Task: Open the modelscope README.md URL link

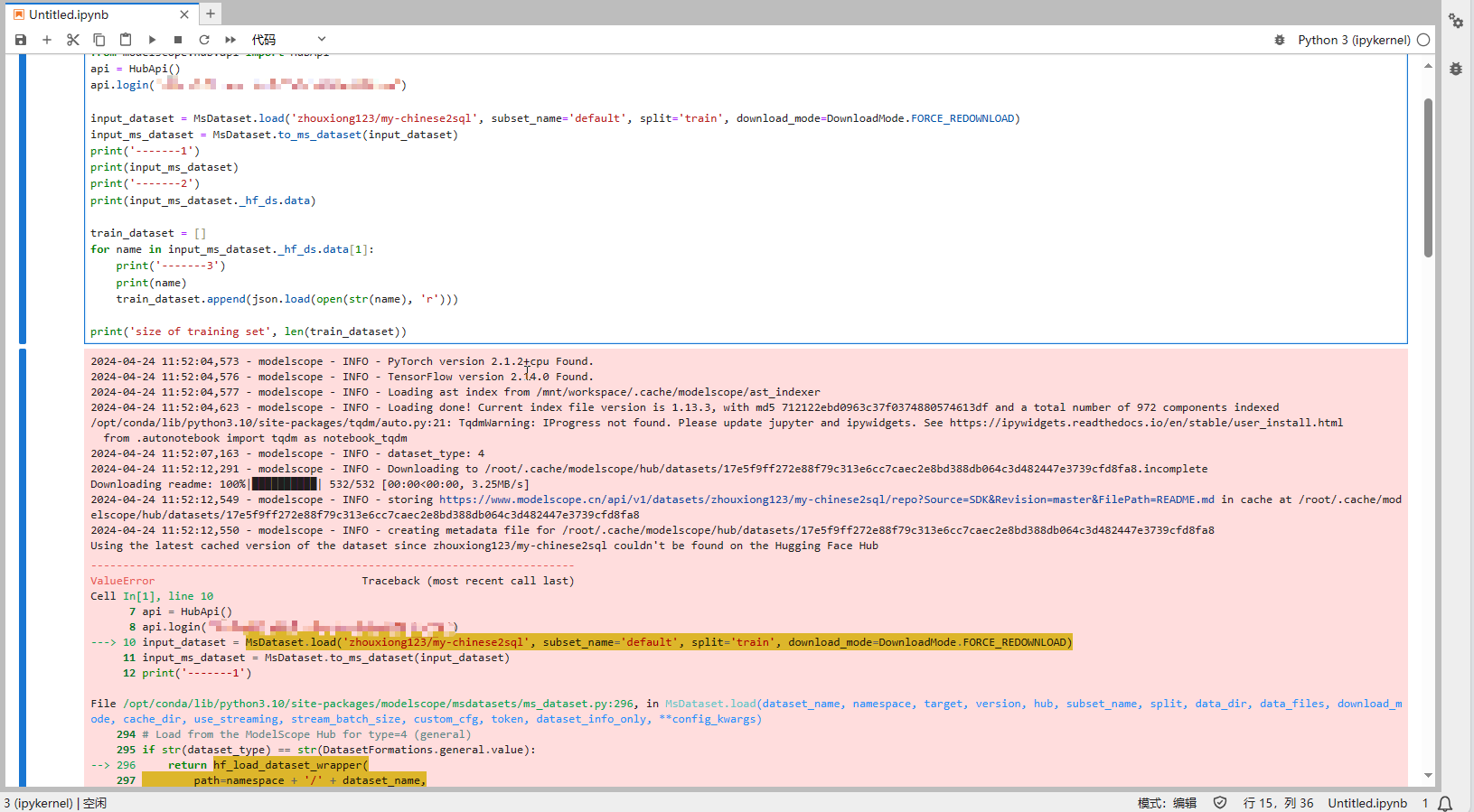Action: pyautogui.click(x=827, y=499)
